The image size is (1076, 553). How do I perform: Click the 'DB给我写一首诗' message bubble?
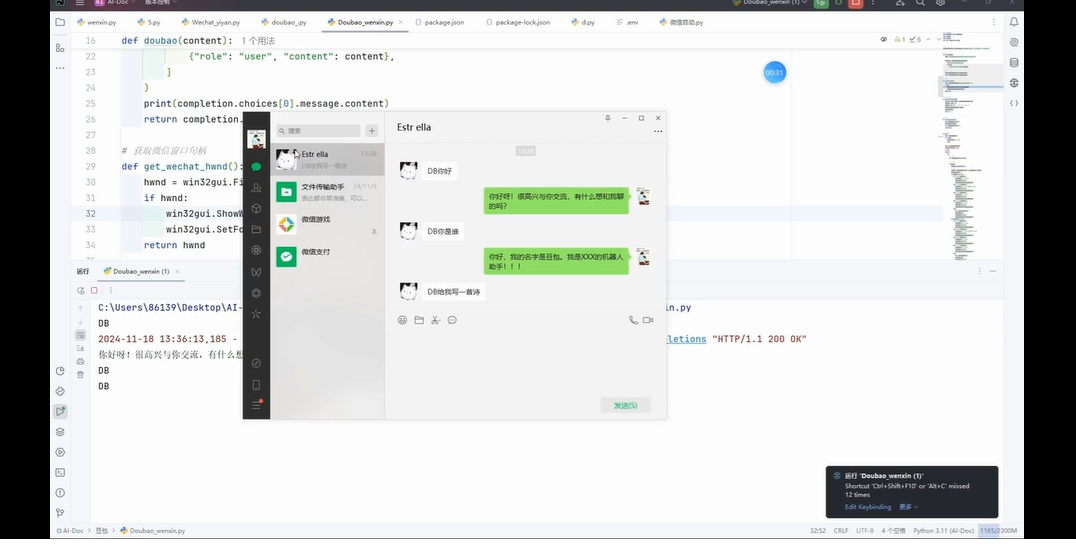pos(454,292)
